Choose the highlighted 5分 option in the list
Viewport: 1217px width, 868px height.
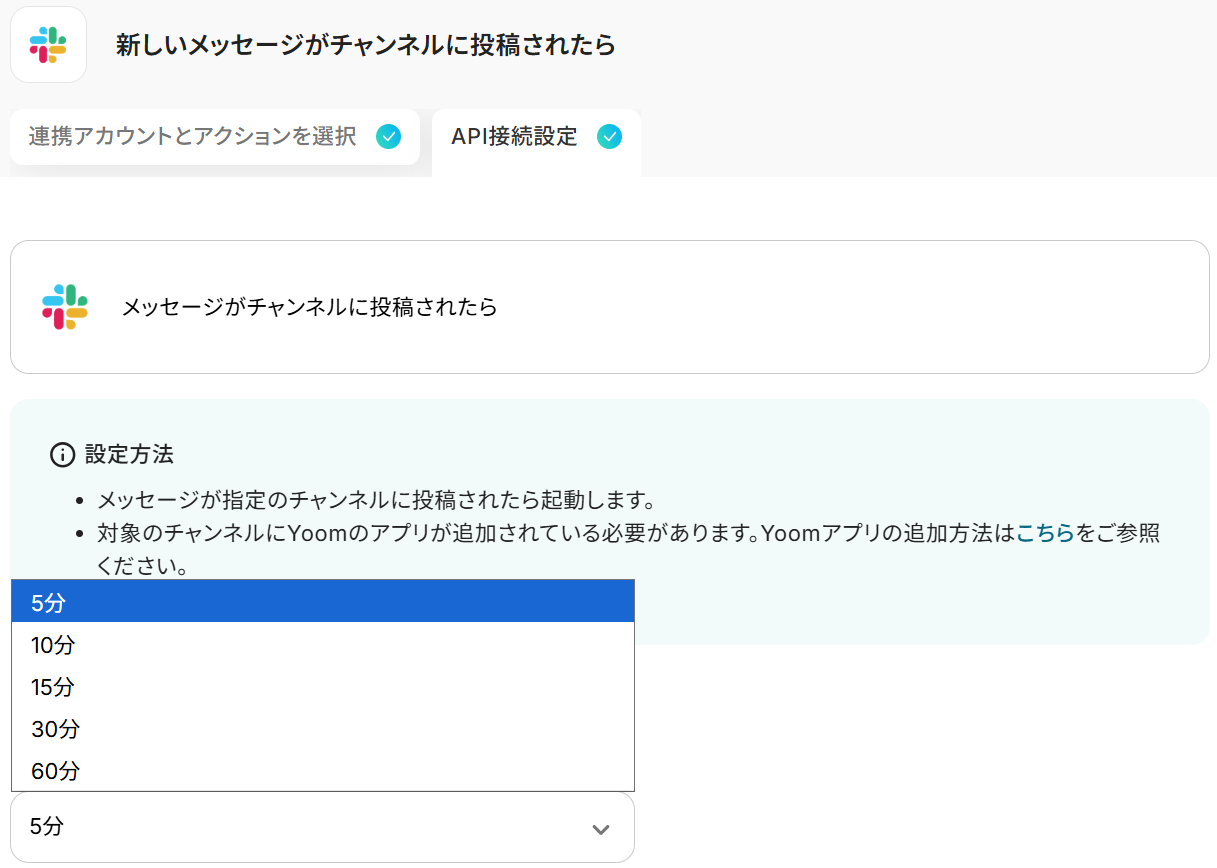click(x=322, y=602)
